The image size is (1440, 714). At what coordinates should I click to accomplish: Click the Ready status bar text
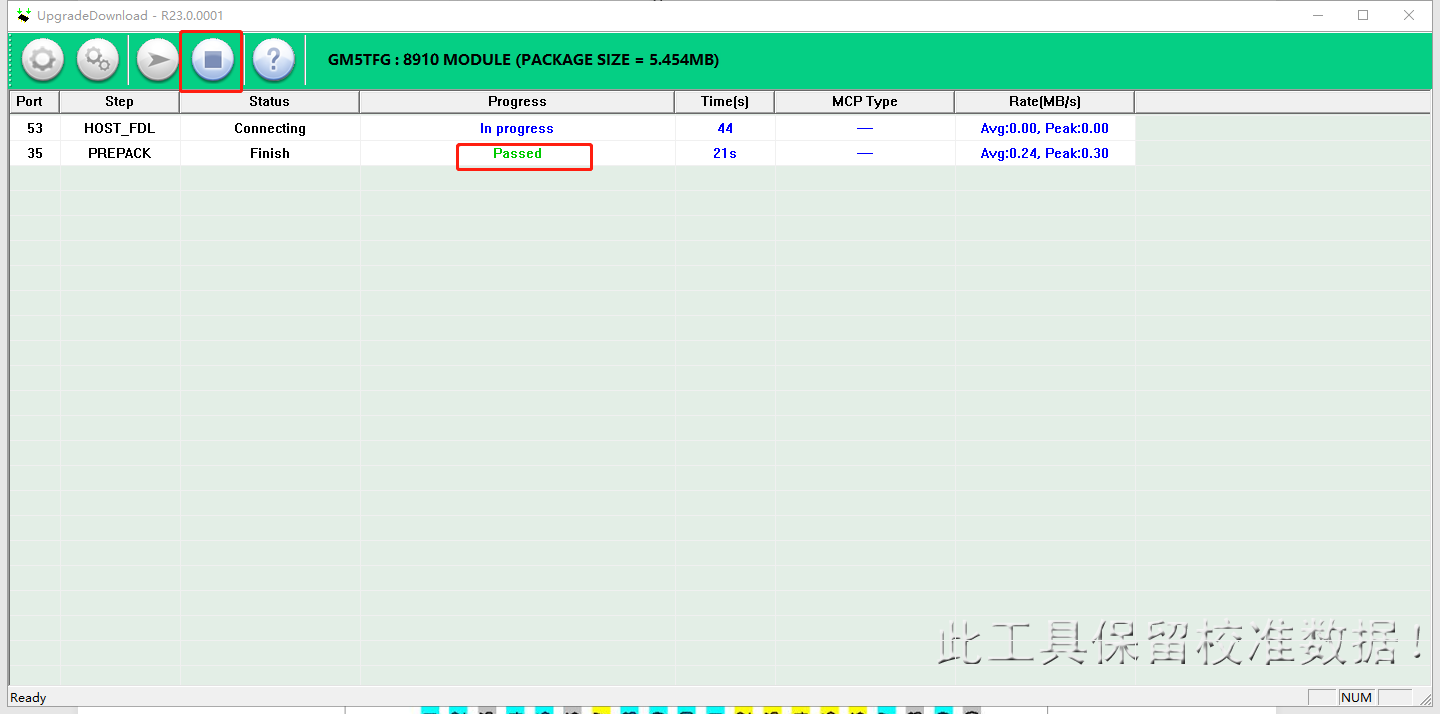pyautogui.click(x=28, y=698)
